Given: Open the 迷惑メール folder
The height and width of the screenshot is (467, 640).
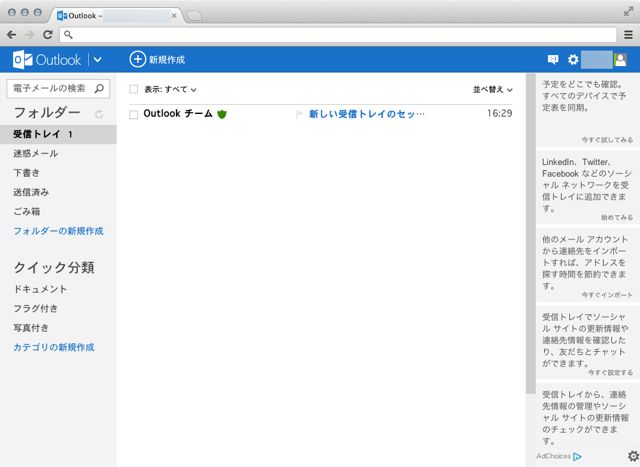Looking at the screenshot, I should click(x=36, y=153).
